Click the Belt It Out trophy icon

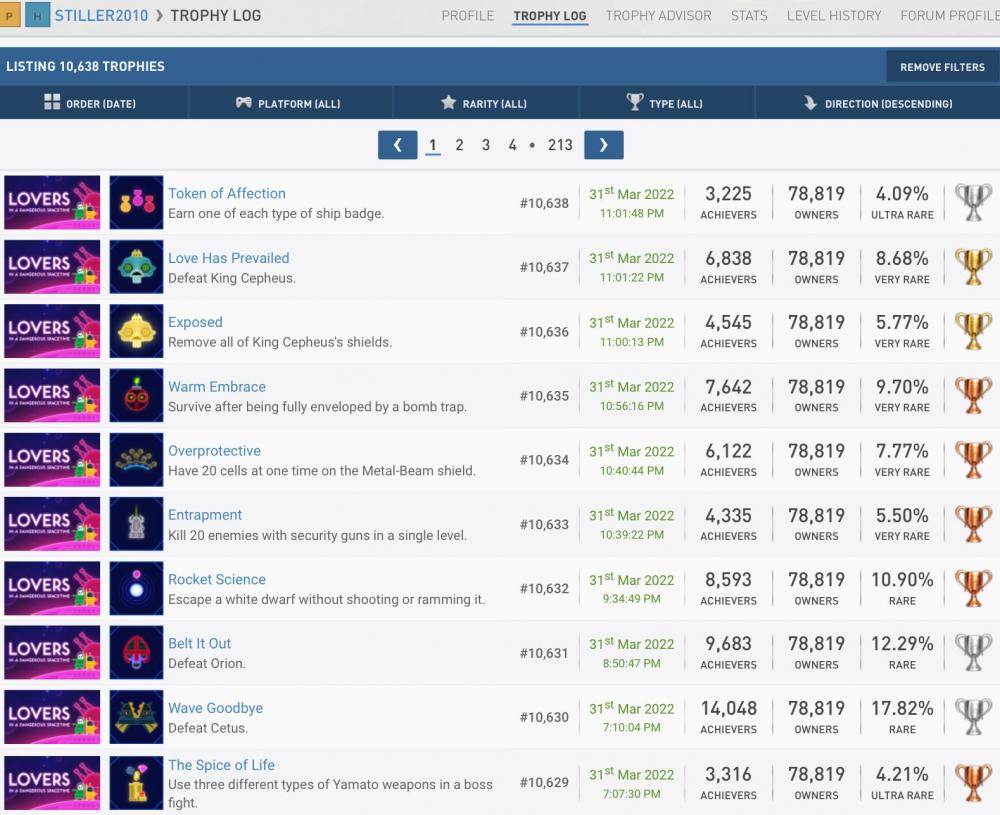[x=136, y=653]
